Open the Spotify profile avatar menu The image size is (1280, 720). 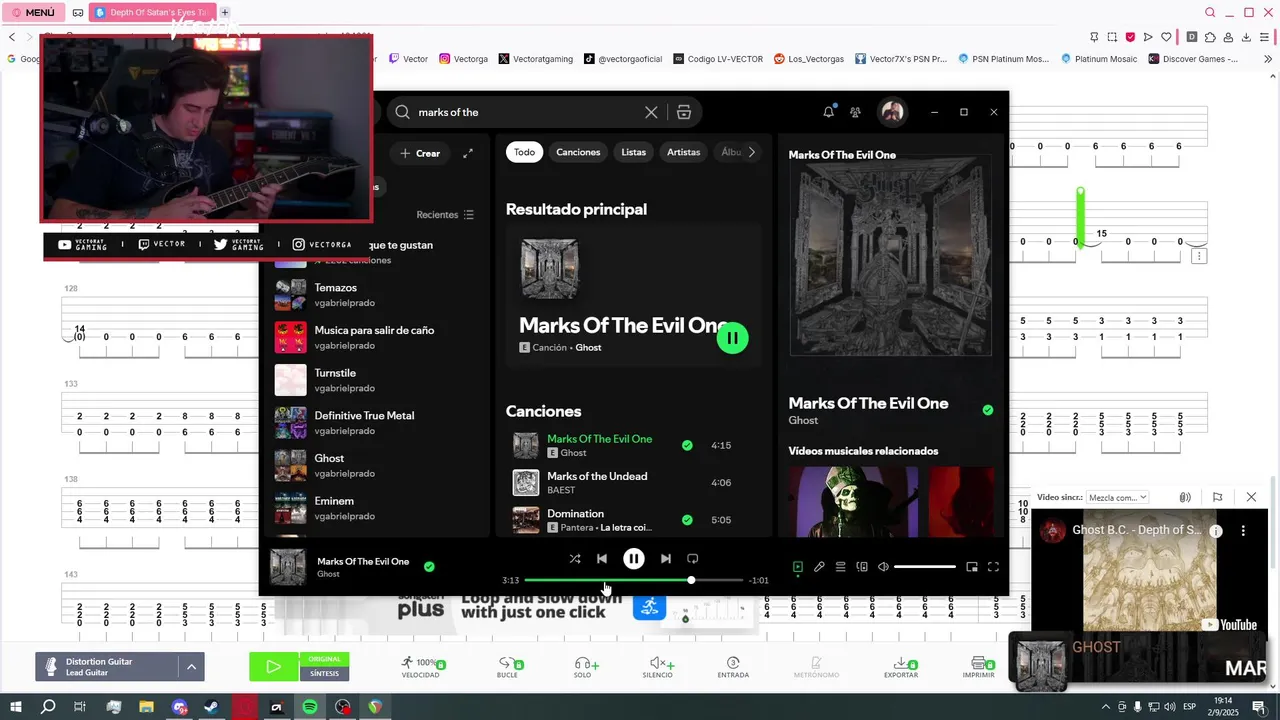(892, 112)
